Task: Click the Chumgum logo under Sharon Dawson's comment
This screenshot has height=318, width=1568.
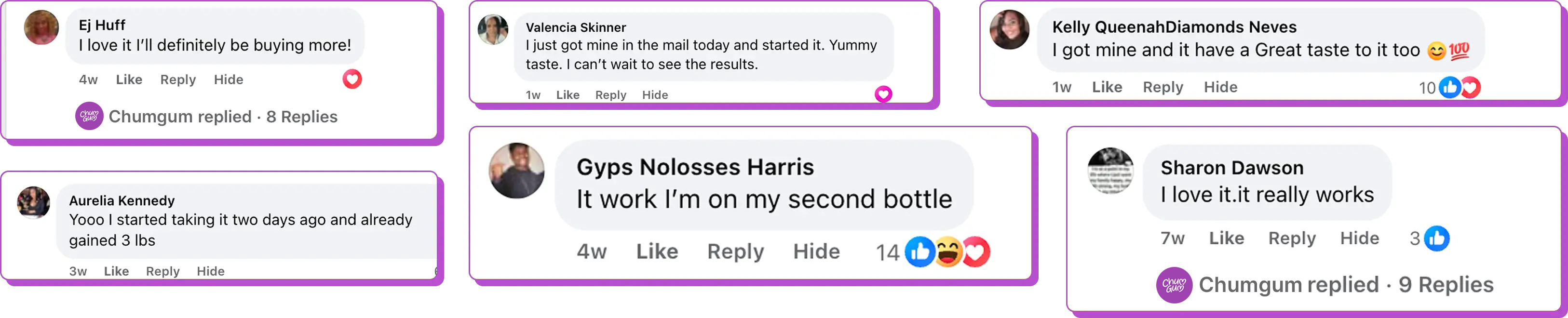Action: pyautogui.click(x=1174, y=285)
